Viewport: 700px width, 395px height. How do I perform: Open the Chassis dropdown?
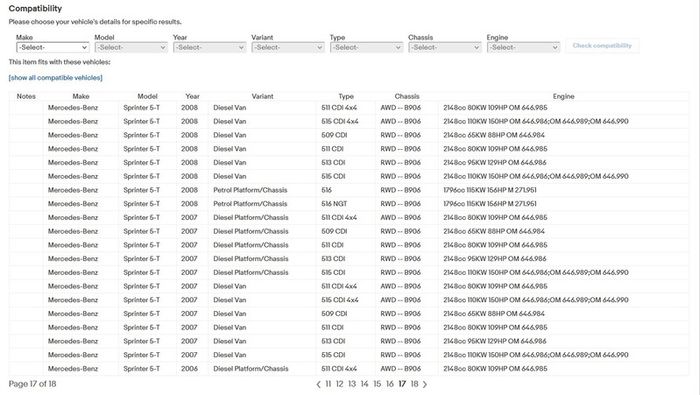coord(445,47)
